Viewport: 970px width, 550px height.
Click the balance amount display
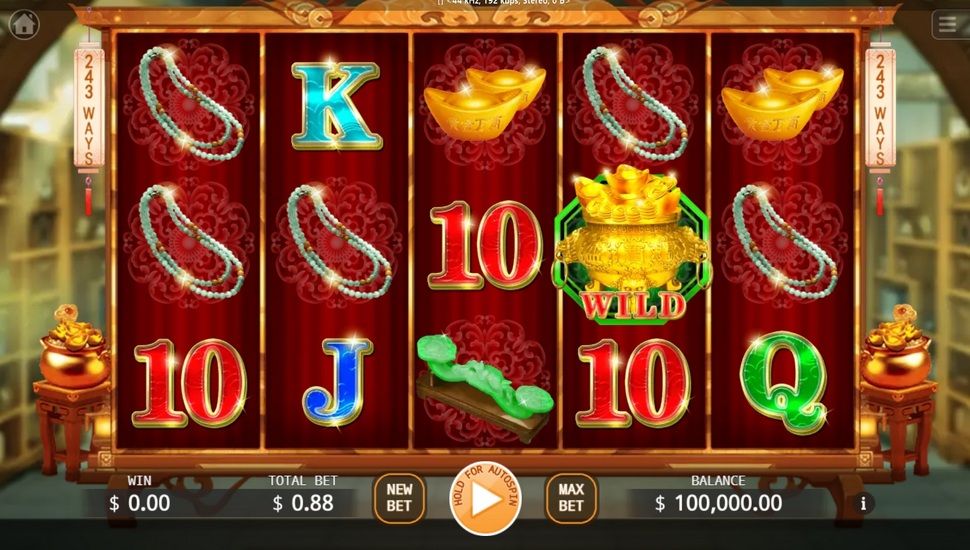pos(718,503)
